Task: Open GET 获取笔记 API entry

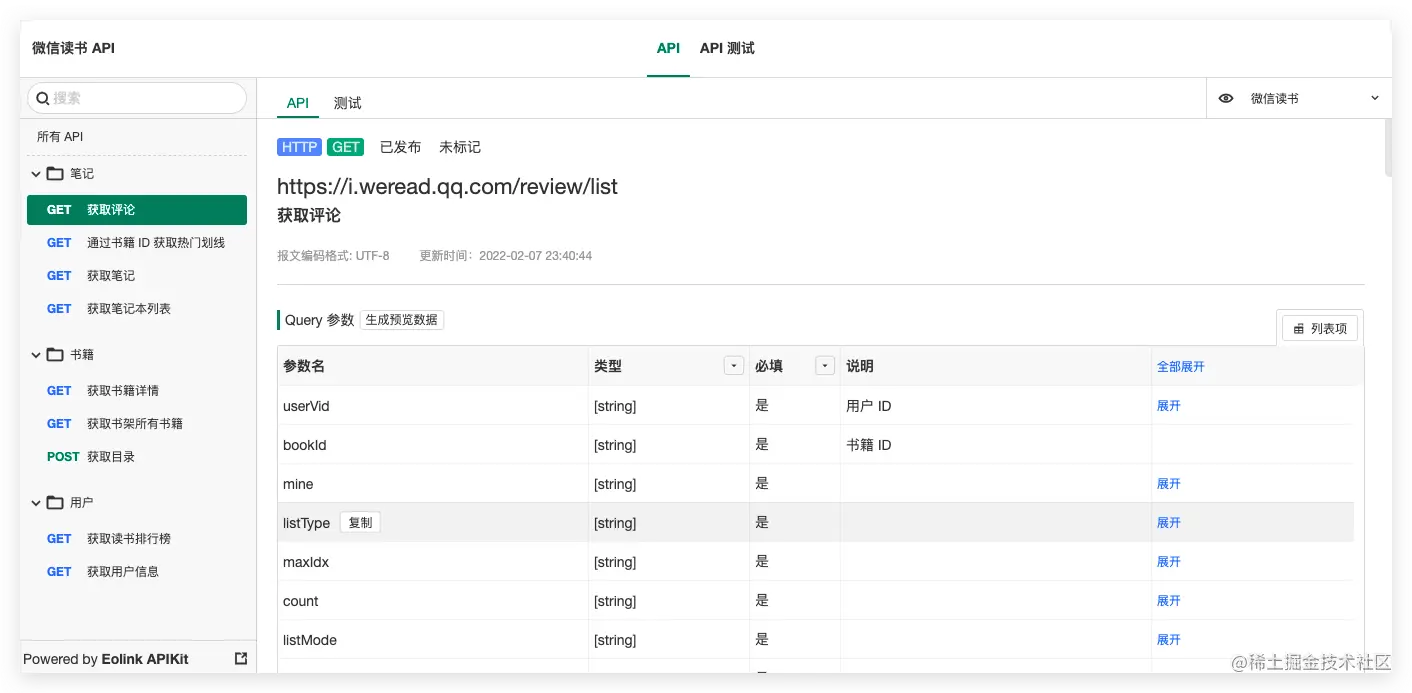Action: point(137,276)
